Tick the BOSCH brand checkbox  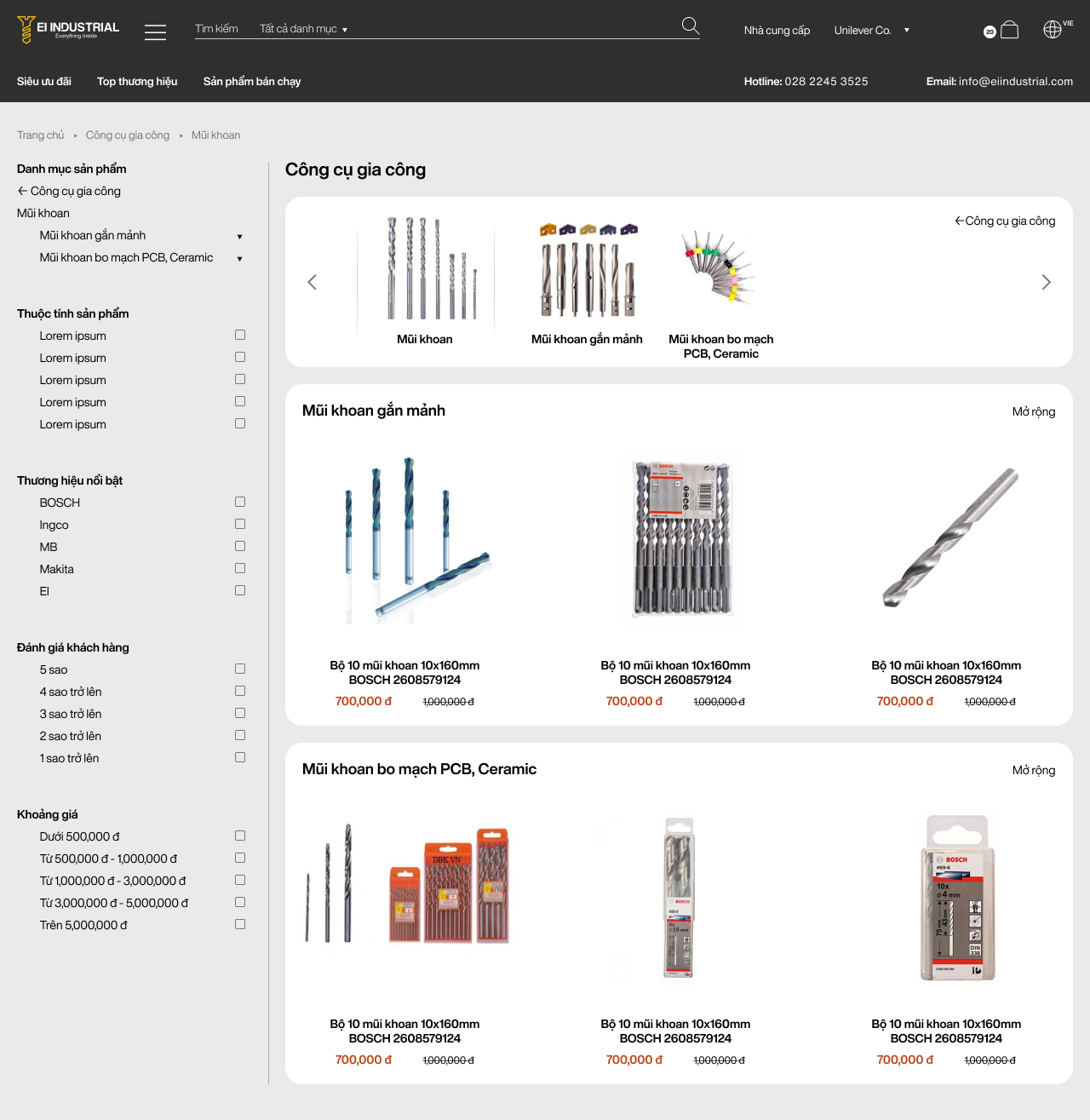point(240,503)
